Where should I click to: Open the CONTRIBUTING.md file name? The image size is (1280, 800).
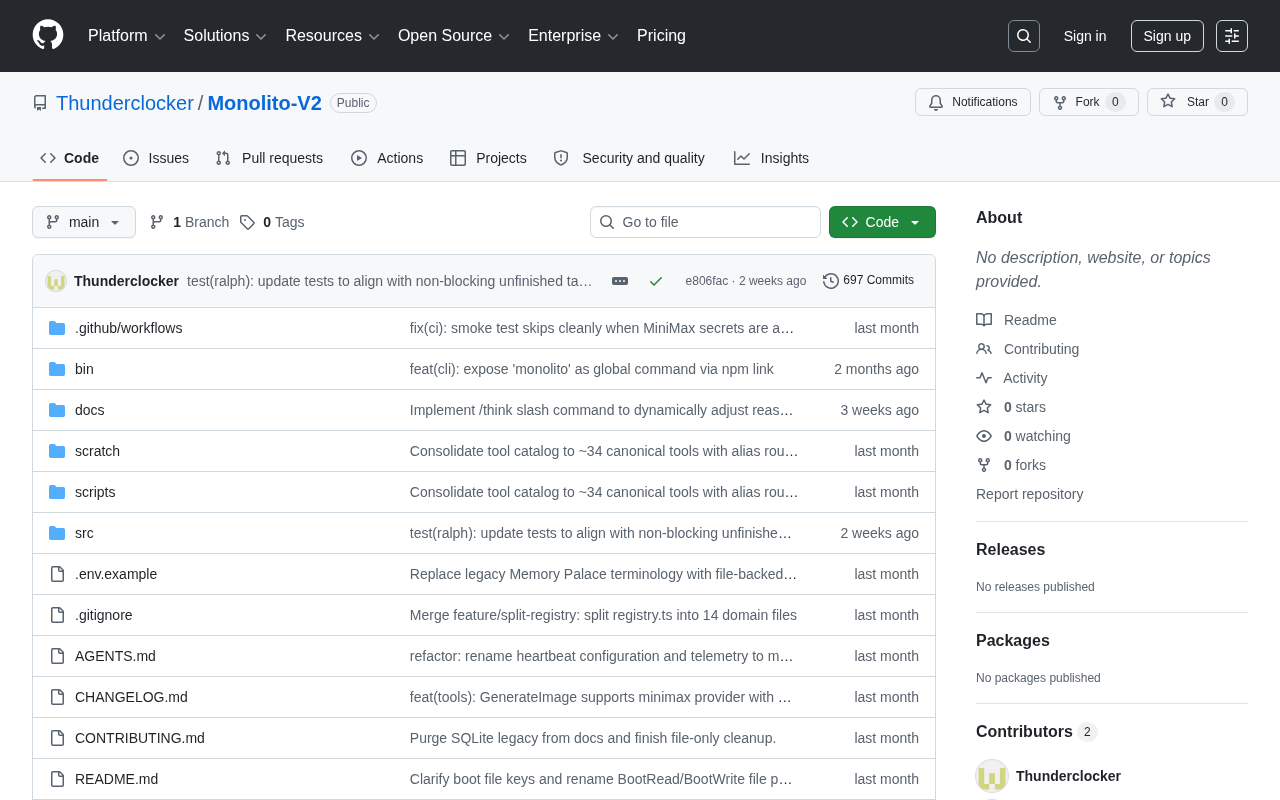pos(140,738)
